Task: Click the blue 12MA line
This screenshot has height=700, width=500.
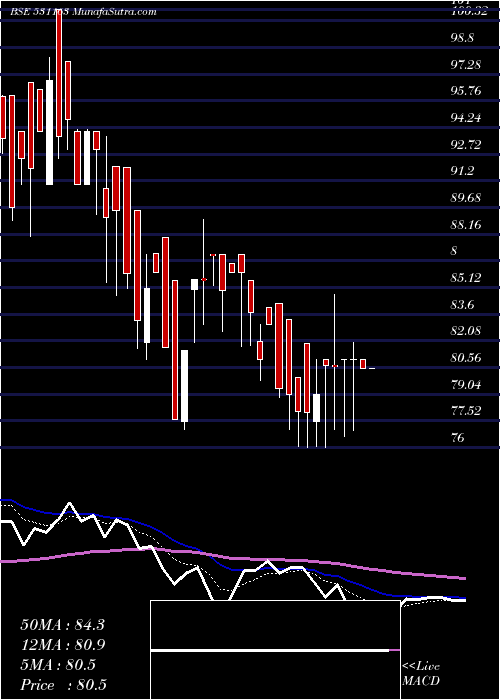Action: click(232, 569)
